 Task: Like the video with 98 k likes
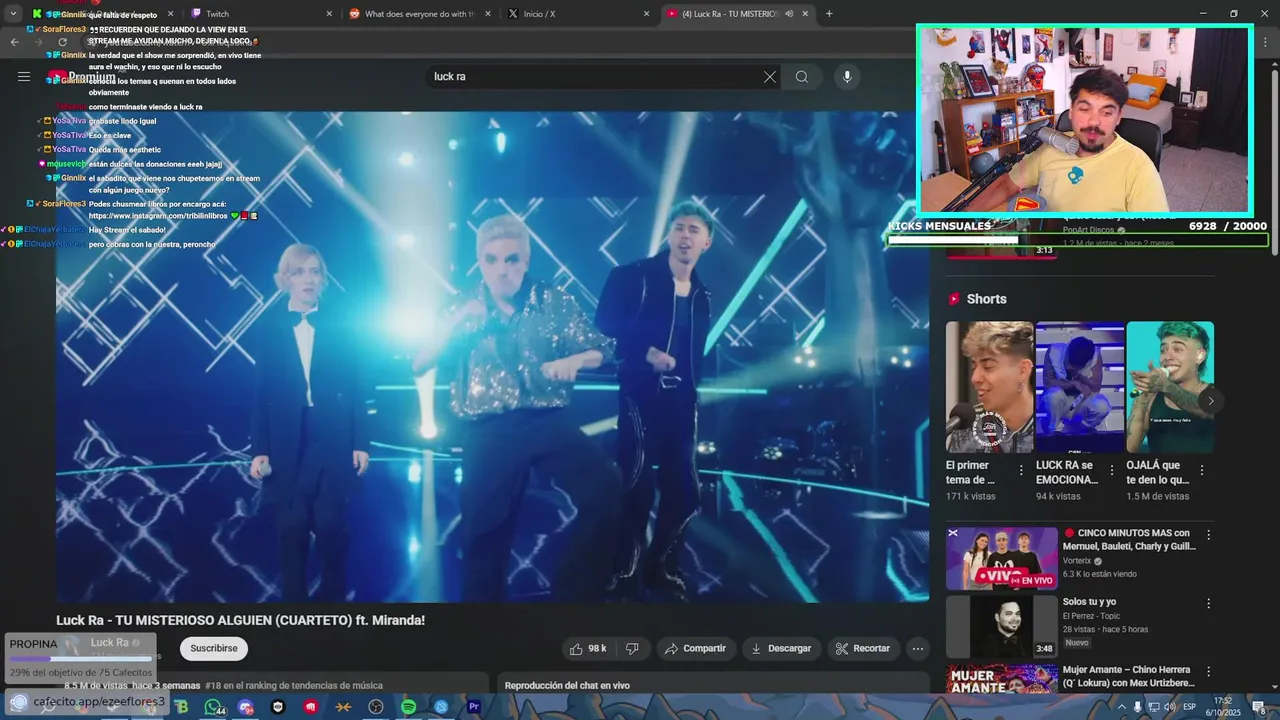pyautogui.click(x=588, y=648)
